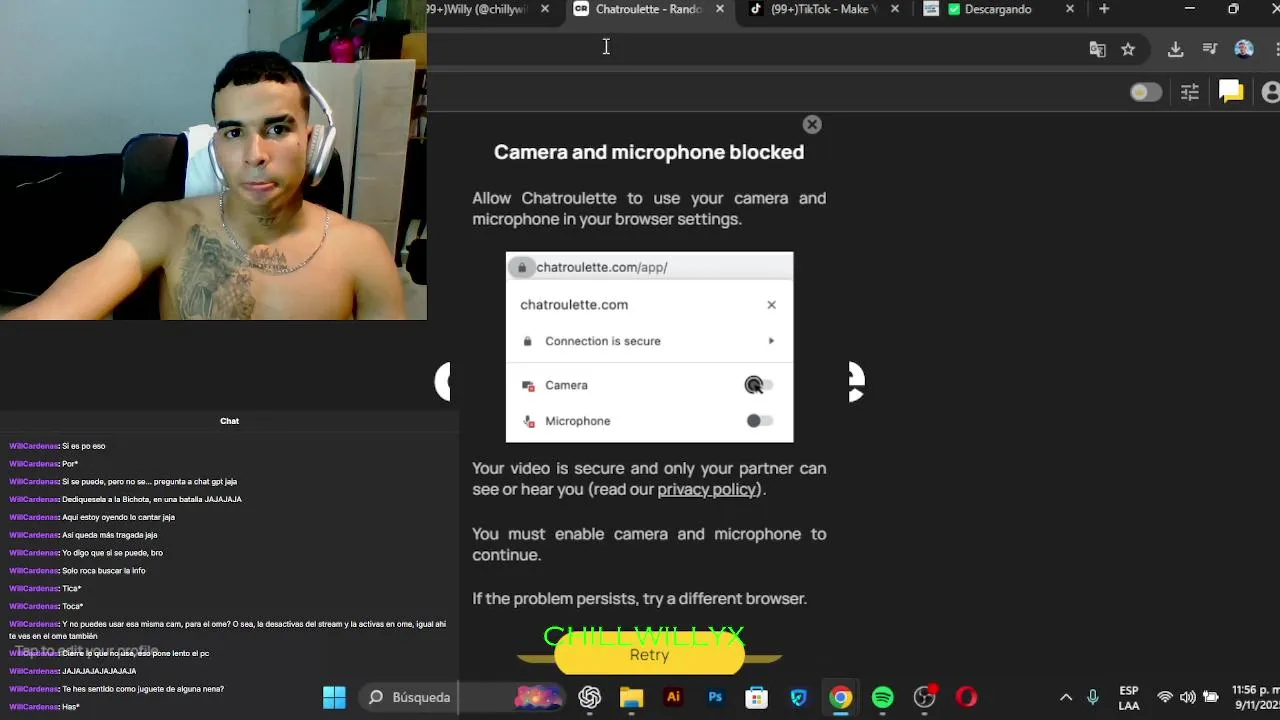Click chat message 'Tica*'

coord(71,589)
